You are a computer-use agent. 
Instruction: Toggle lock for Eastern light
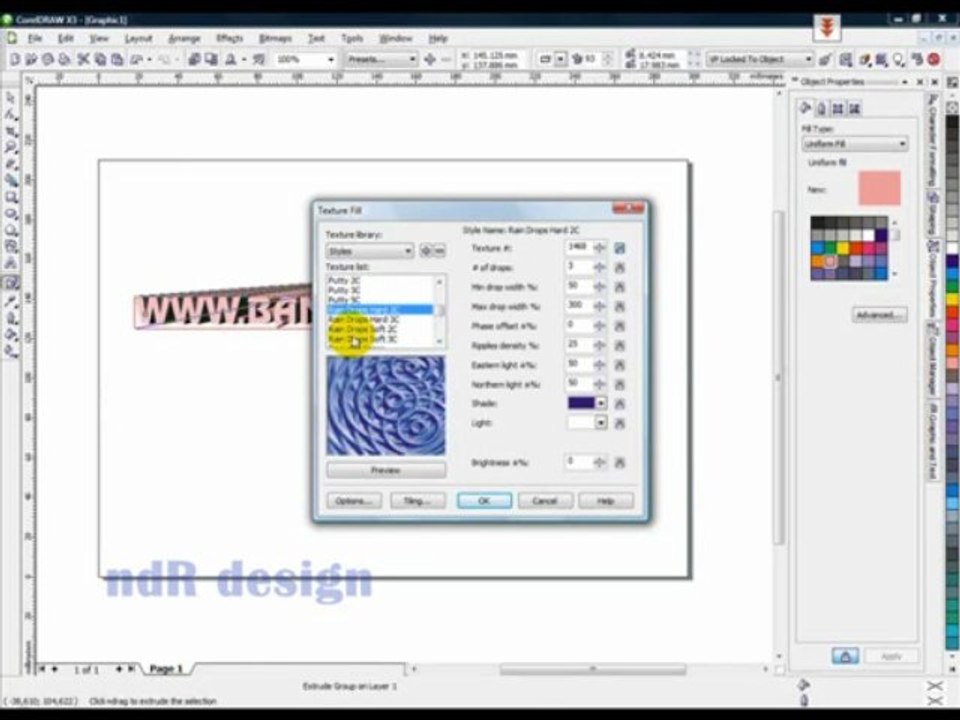coord(620,365)
